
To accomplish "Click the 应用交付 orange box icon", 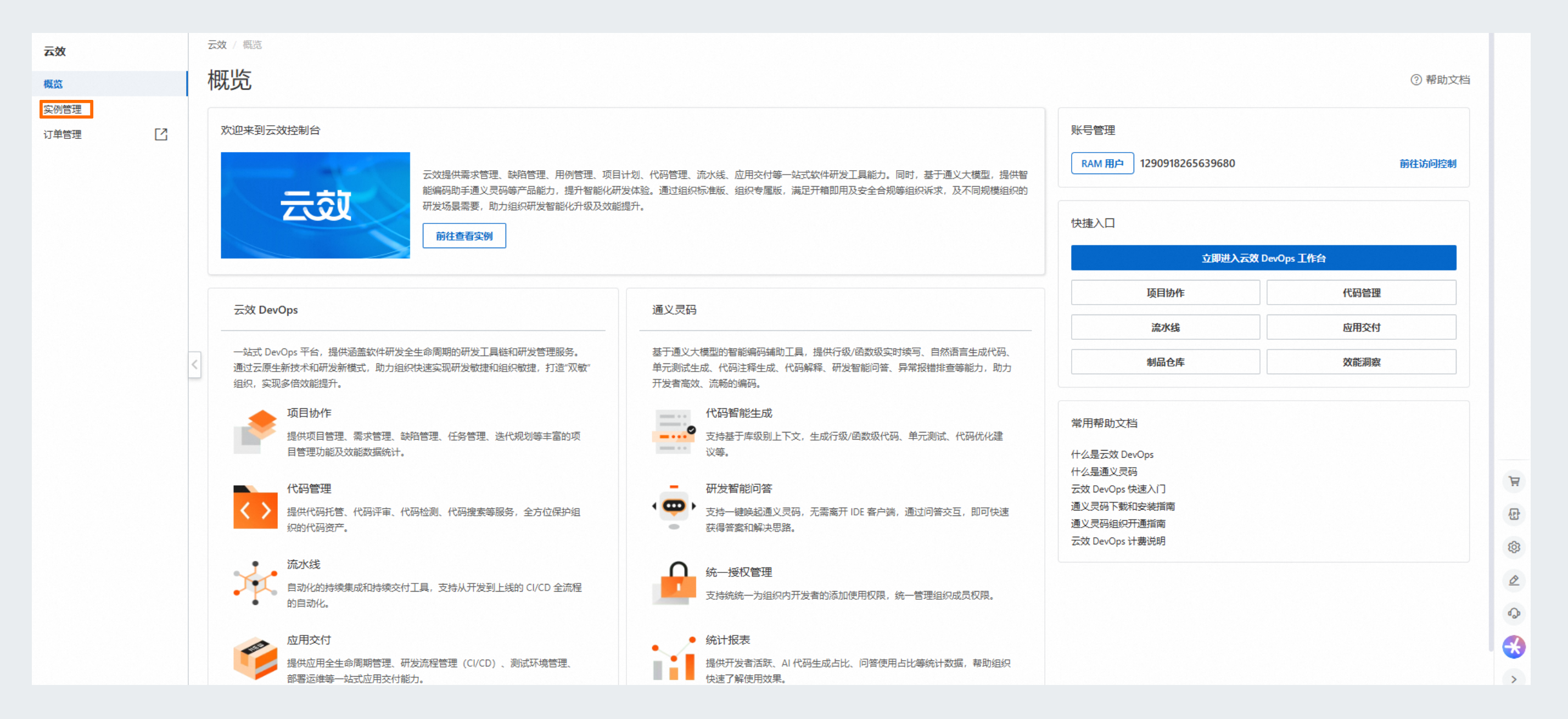I will 256,658.
